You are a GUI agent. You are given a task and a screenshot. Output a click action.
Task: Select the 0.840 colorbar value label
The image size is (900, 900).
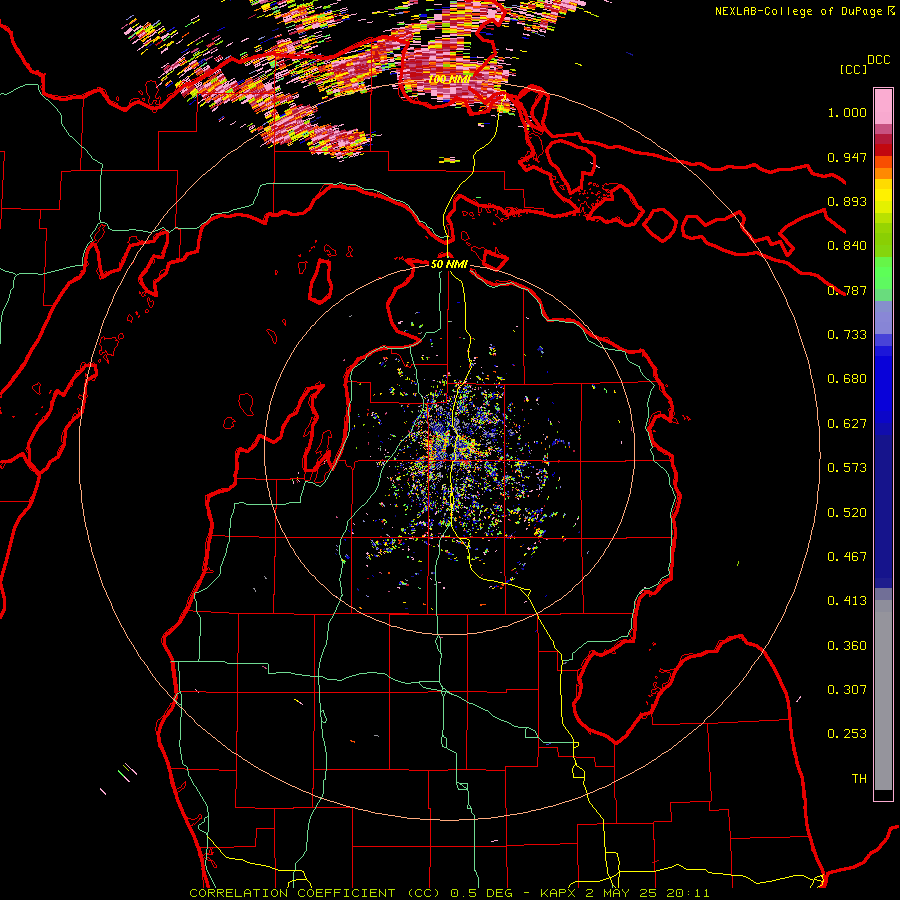[847, 246]
